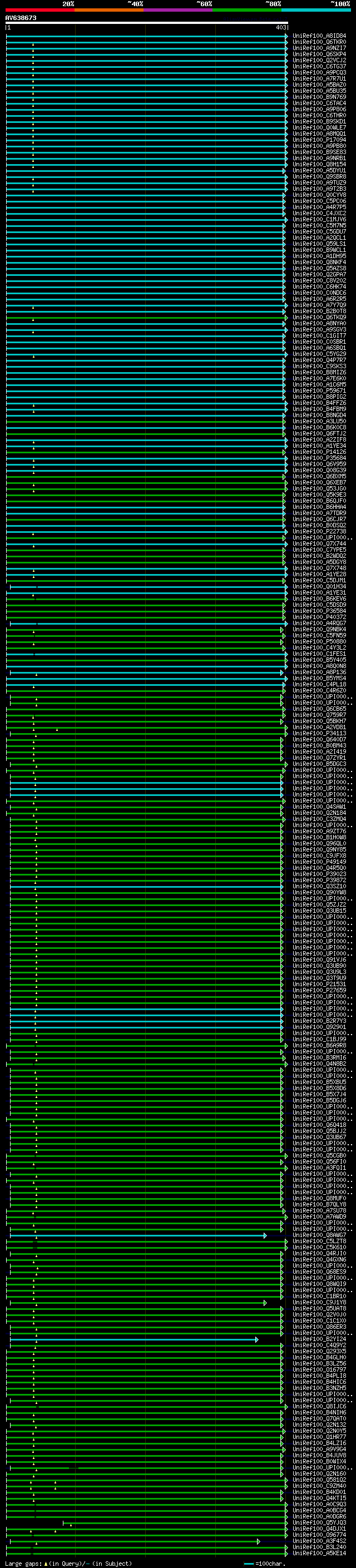Viewport: 356px width, 1568px height.
Task: Select hit label UniRef100_B6HHA4
Action: pyautogui.click(x=319, y=507)
